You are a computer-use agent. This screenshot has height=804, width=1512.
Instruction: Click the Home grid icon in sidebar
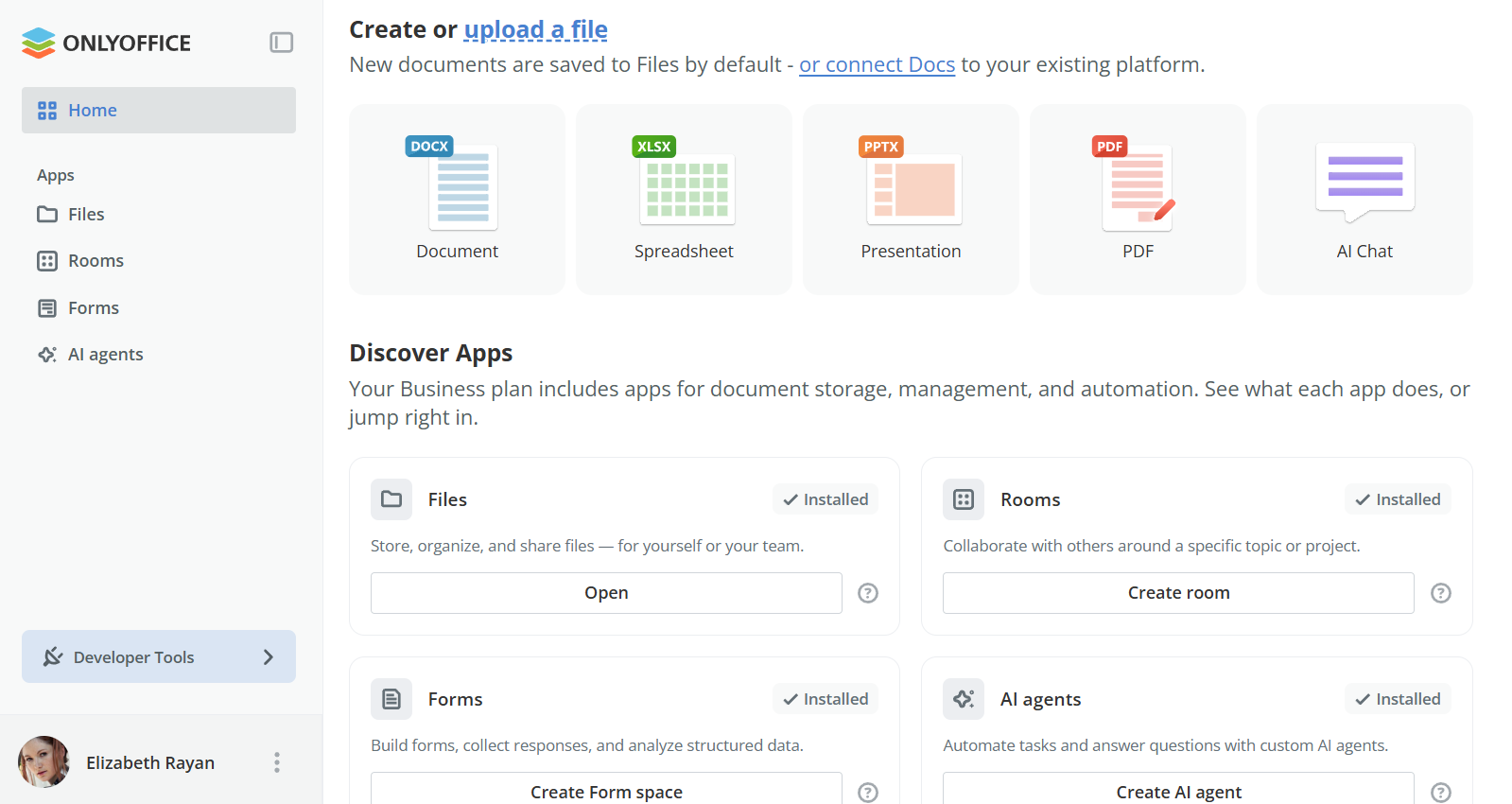(47, 111)
